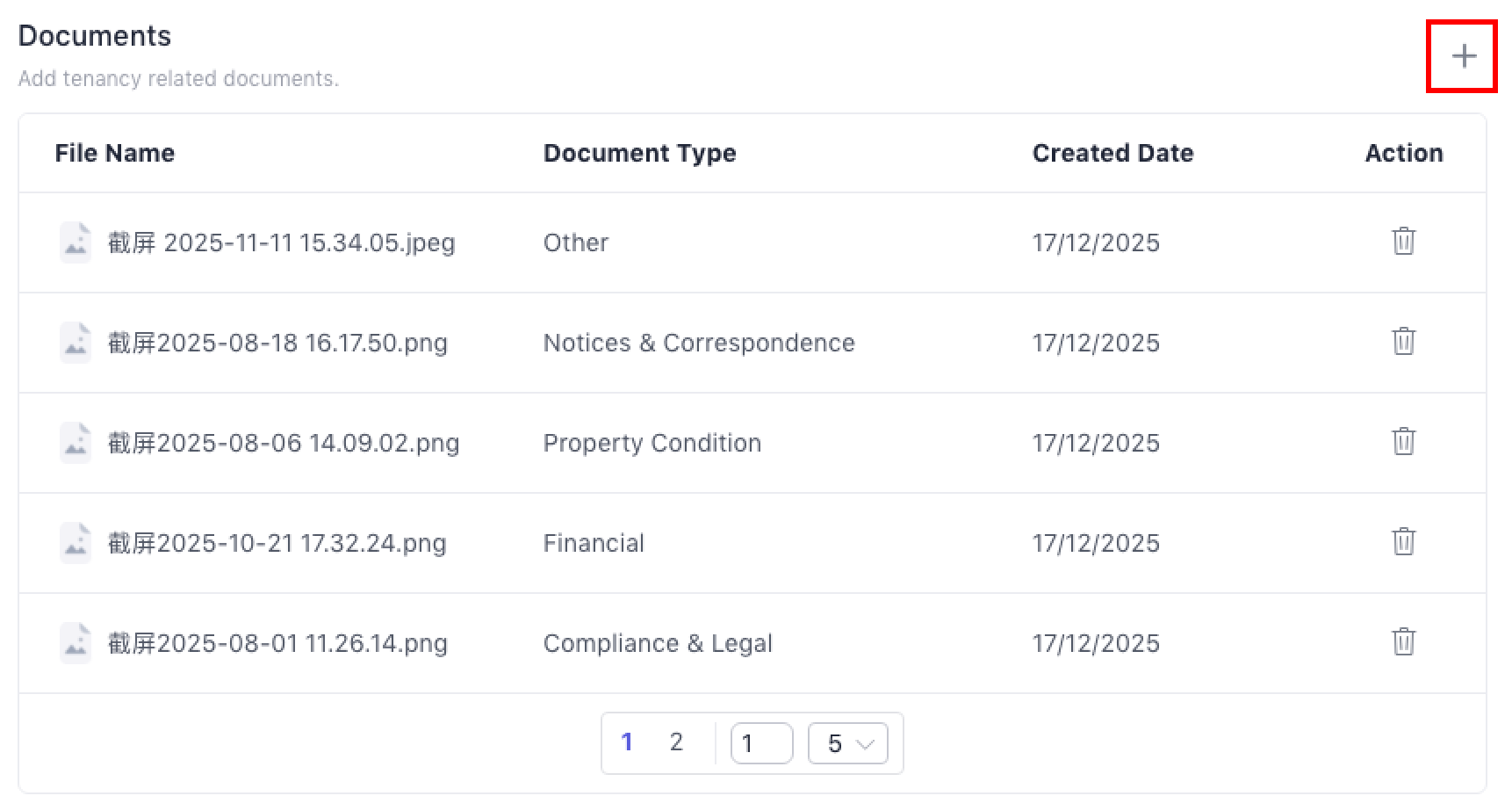
Task: Click the File Name column header
Action: pos(115,153)
